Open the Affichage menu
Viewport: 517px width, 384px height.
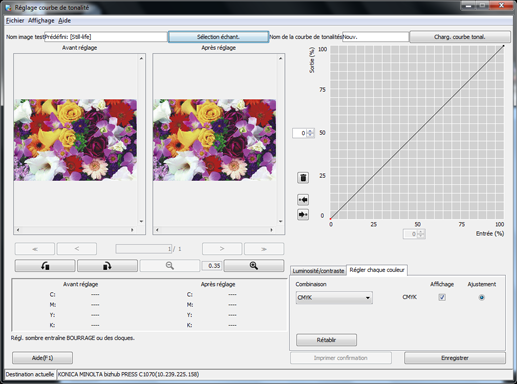[x=41, y=21]
